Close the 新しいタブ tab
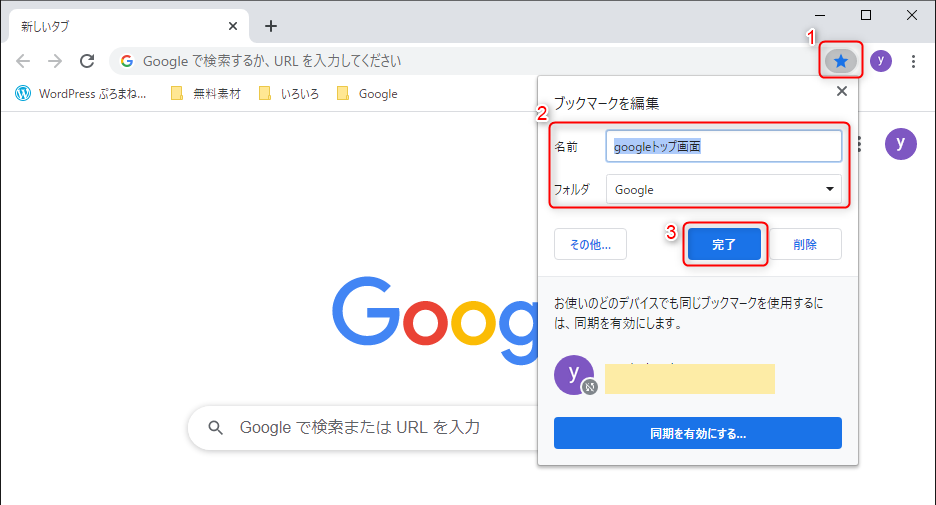 coord(233,26)
